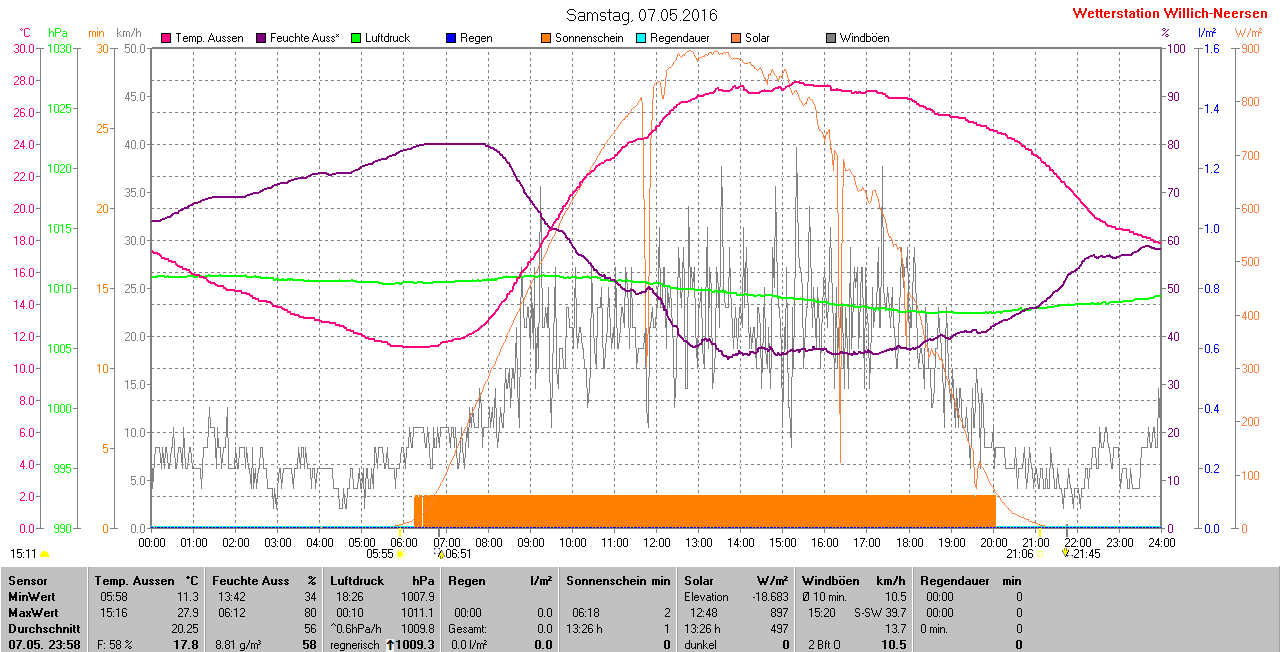Click the 18:00 time axis label
This screenshot has height=652, width=1280.
pyautogui.click(x=909, y=542)
